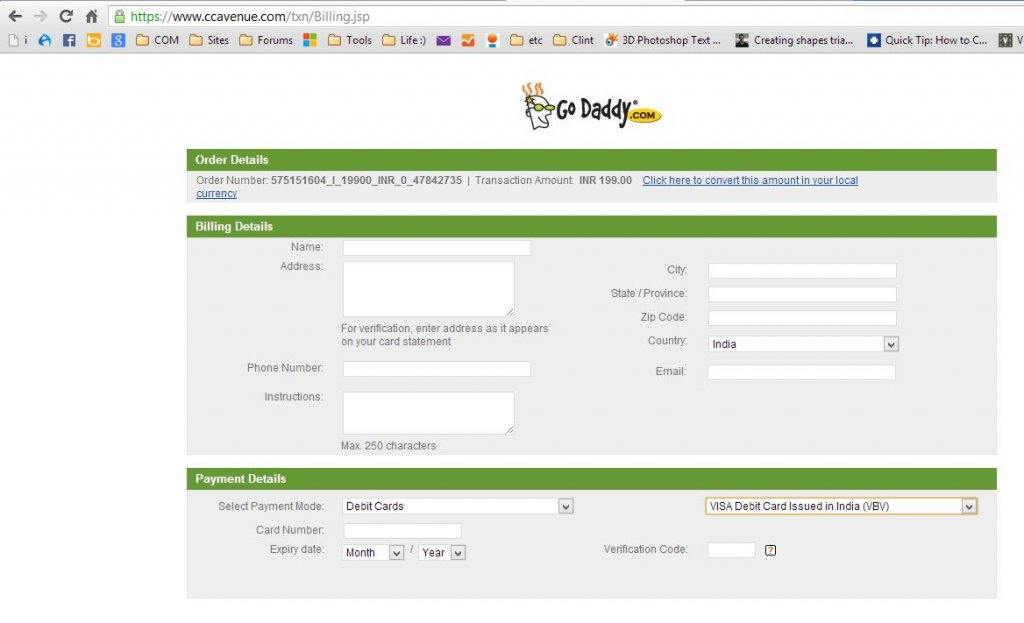Image resolution: width=1024 pixels, height=623 pixels.
Task: Open the Forums bookmarks folder
Action: coord(266,40)
